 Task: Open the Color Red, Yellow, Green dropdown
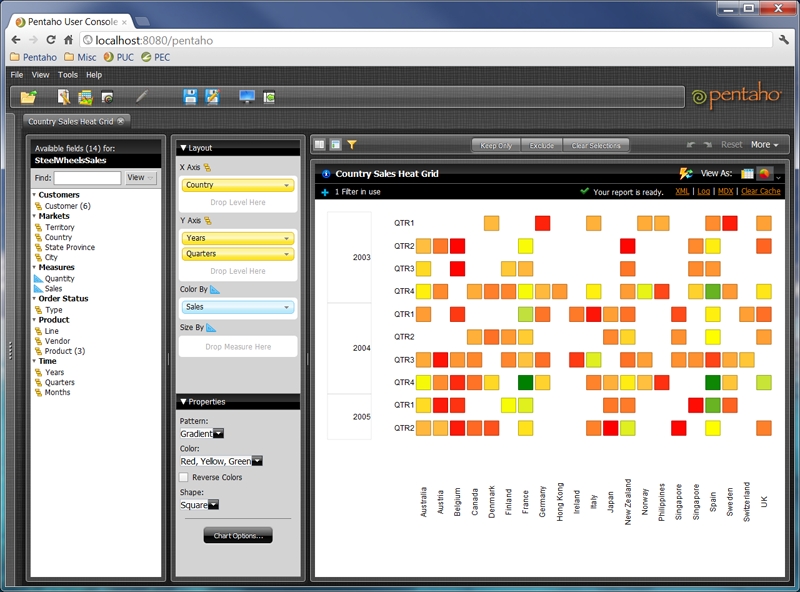[257, 461]
